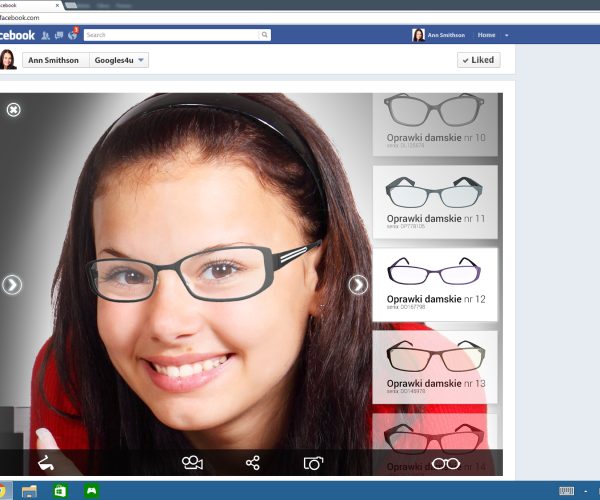The image size is (600, 500).
Task: Open glasses catalog icon in bottom bar
Action: tap(446, 464)
